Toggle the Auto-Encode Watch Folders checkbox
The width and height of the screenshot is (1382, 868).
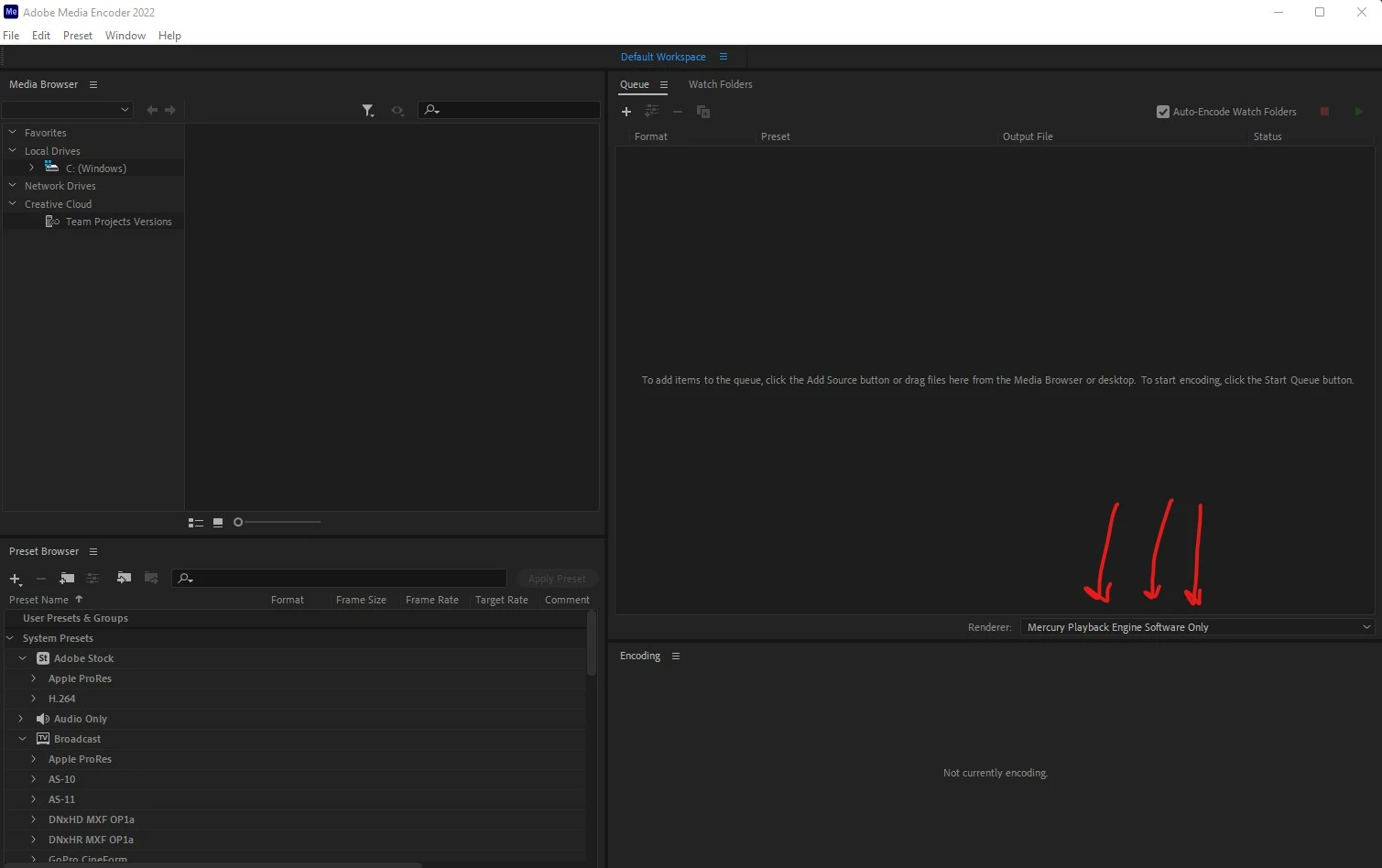(x=1163, y=112)
